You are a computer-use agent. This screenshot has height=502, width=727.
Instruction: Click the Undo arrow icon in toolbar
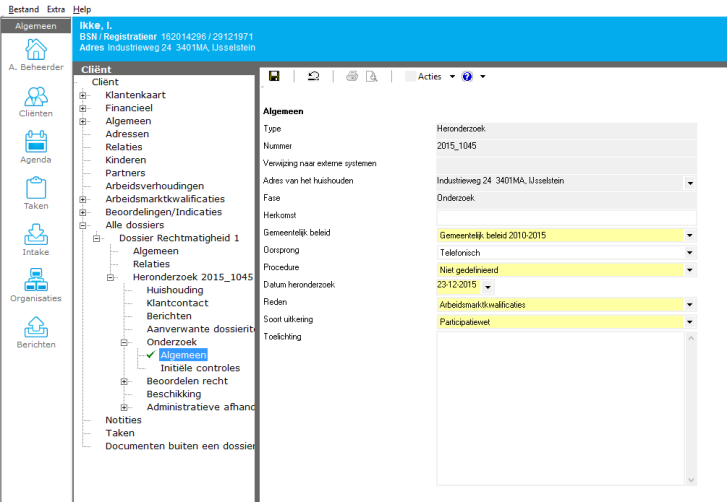tap(313, 76)
